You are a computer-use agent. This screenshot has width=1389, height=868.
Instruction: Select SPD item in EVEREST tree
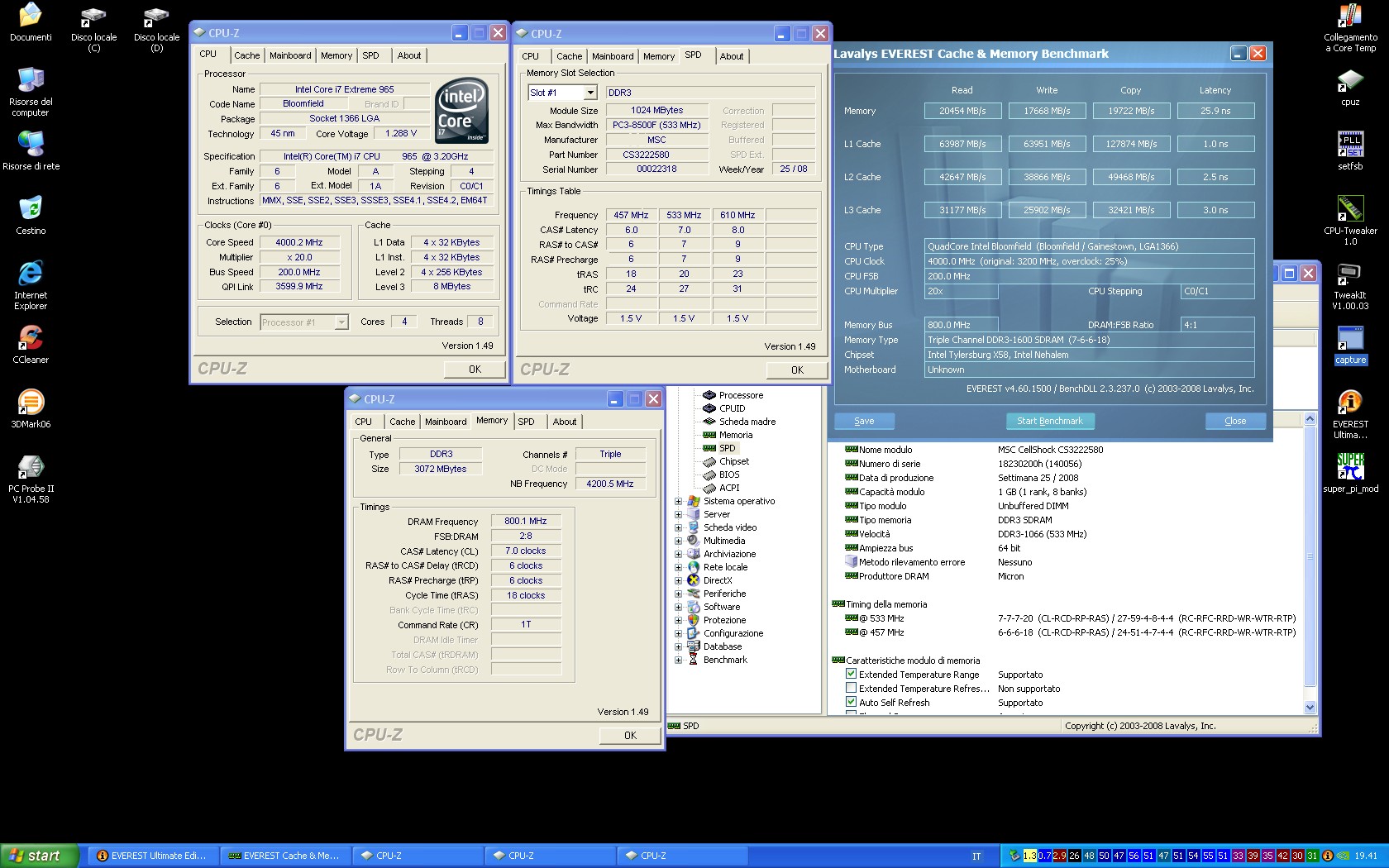point(719,448)
